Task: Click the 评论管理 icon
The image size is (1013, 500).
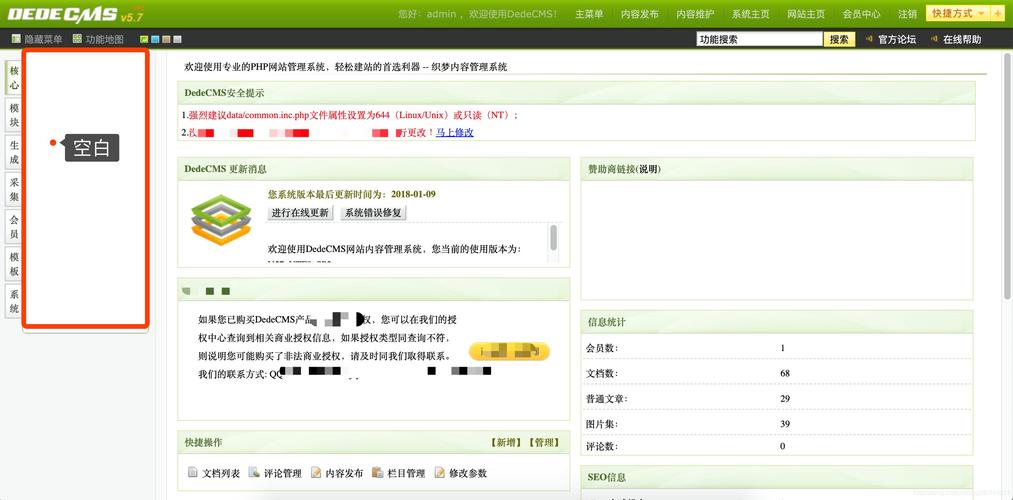Action: coord(254,473)
